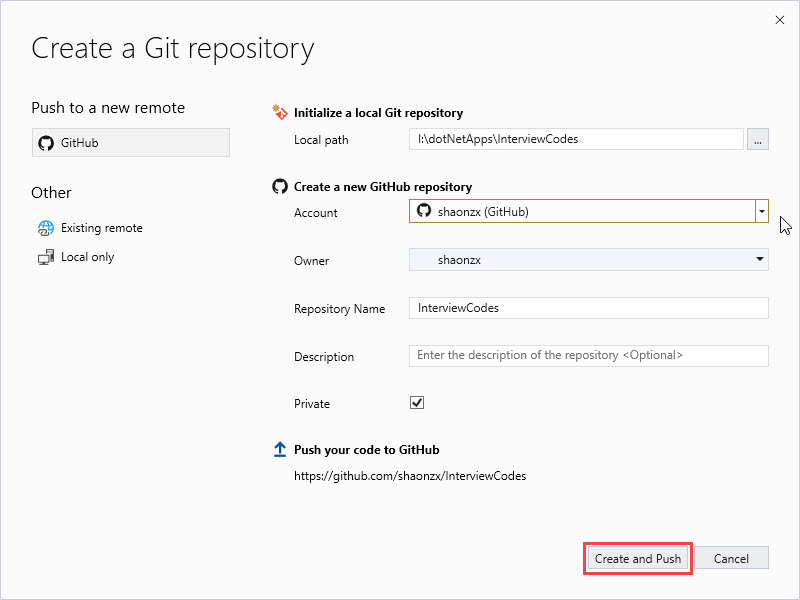
Task: Click the Push your code upload arrow icon
Action: [x=280, y=450]
